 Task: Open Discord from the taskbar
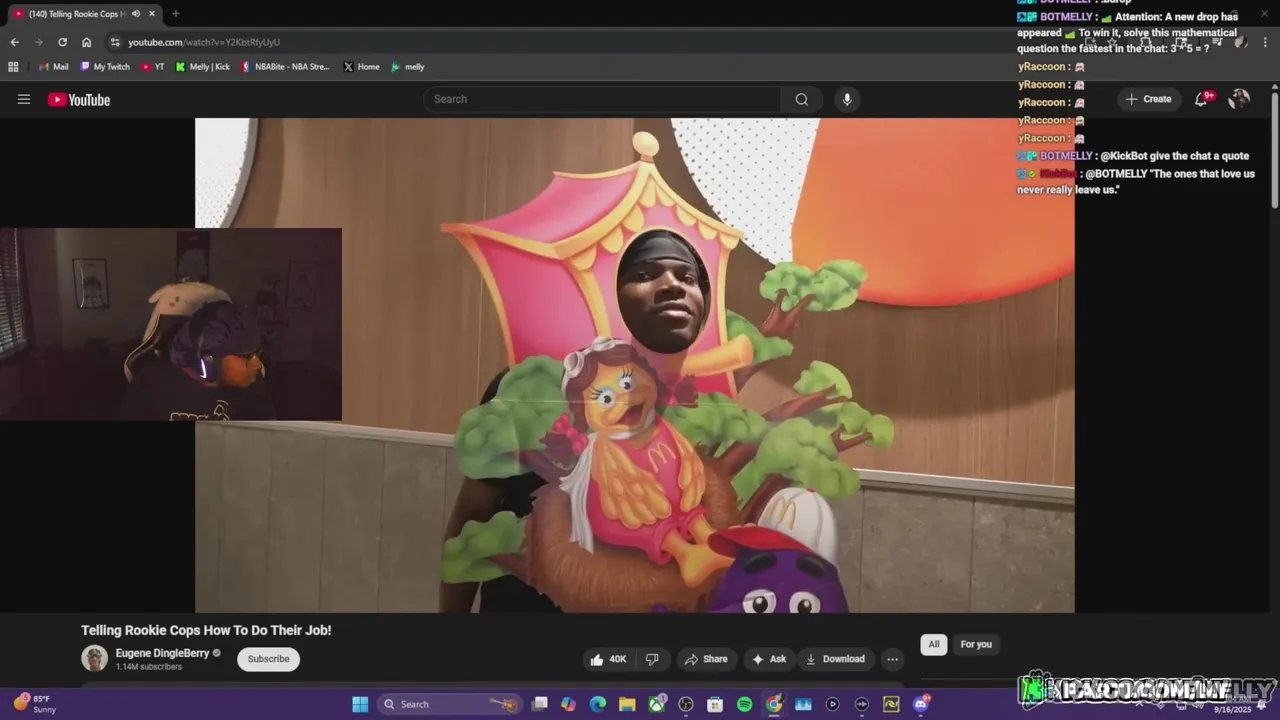point(920,704)
